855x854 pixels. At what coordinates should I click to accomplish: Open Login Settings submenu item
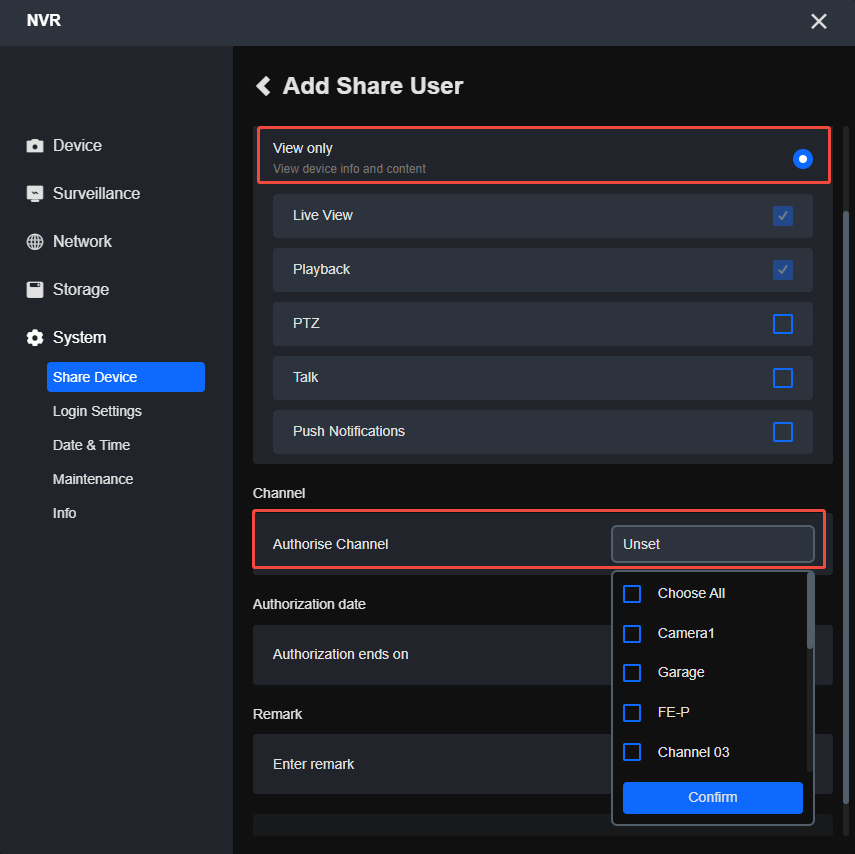(97, 411)
